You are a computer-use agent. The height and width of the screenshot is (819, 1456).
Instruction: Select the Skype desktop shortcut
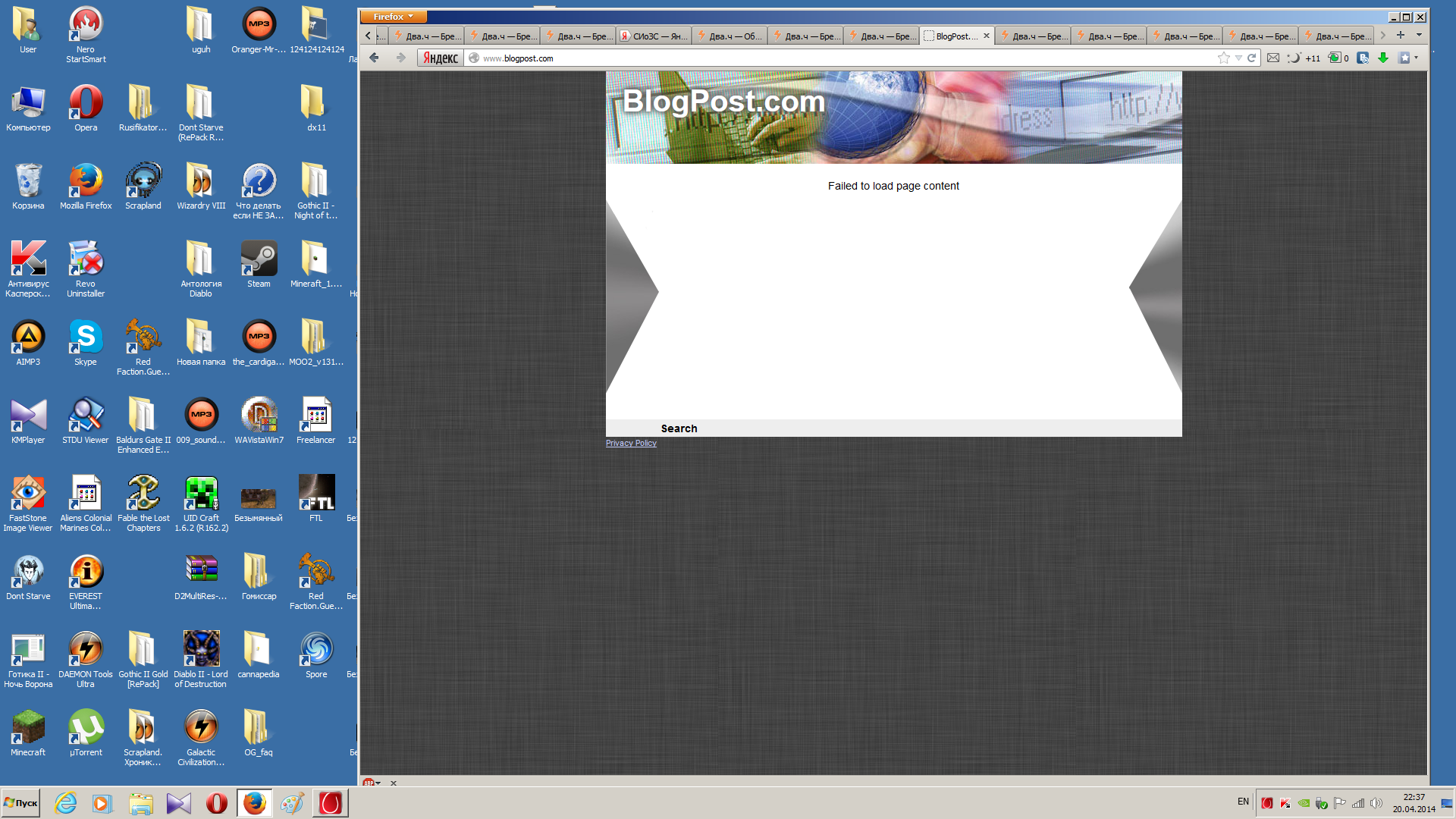tap(86, 342)
